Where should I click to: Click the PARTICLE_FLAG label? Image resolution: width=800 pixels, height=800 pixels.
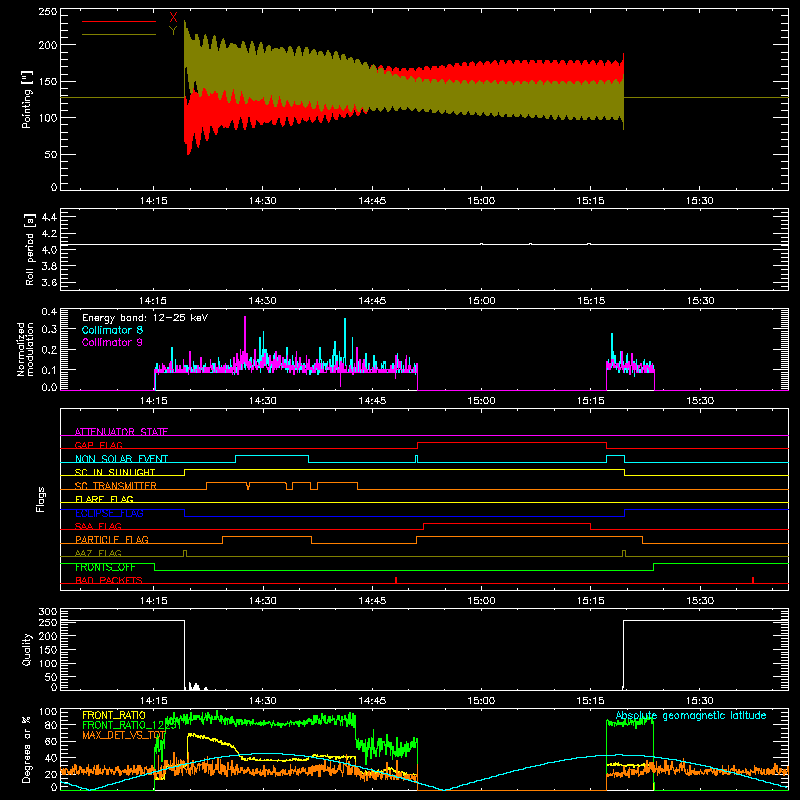click(x=112, y=539)
